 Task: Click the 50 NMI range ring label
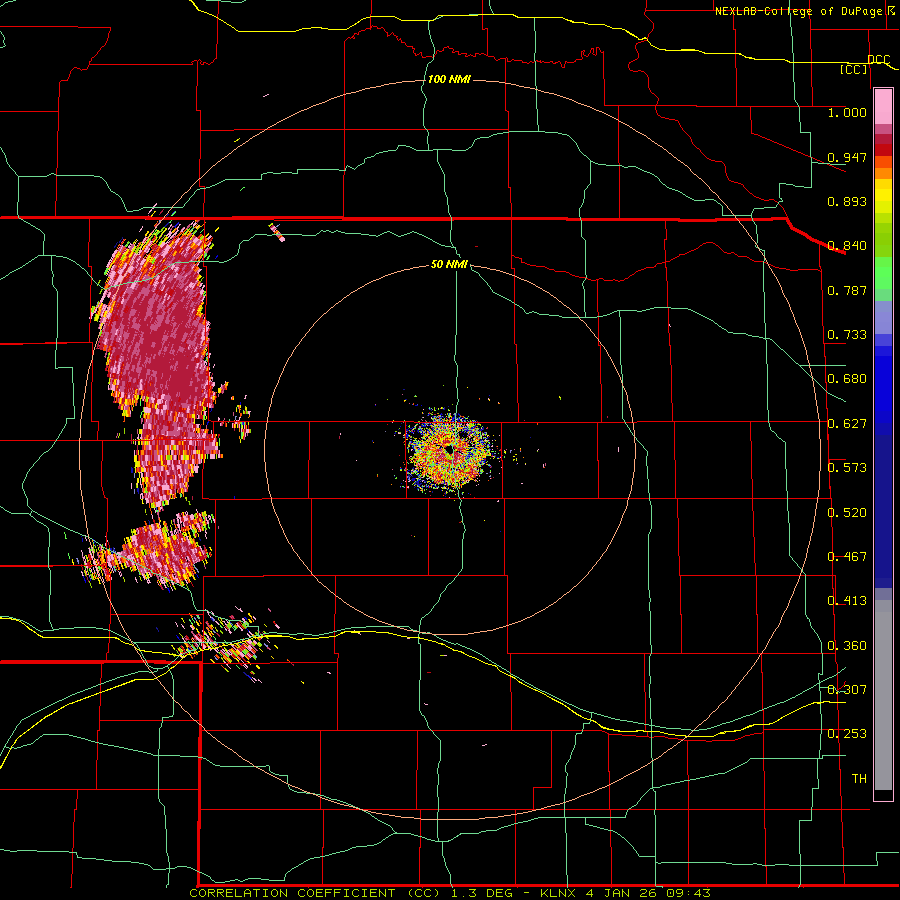coord(449,264)
